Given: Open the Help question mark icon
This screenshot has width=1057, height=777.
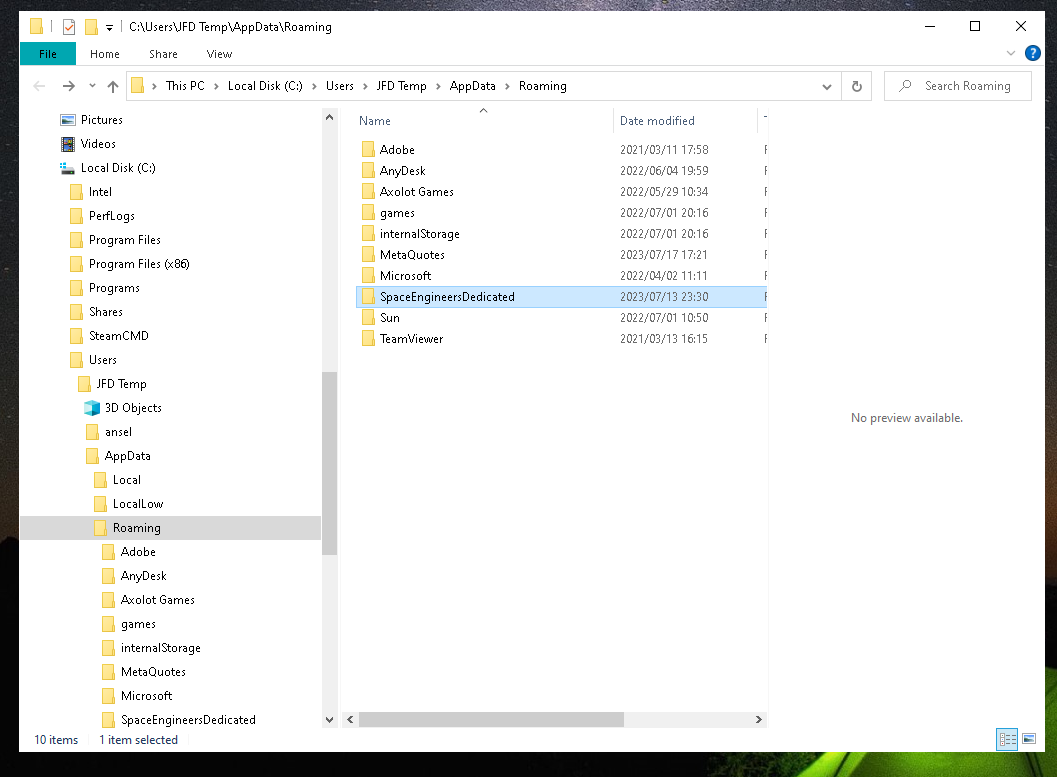Looking at the screenshot, I should click(1033, 54).
